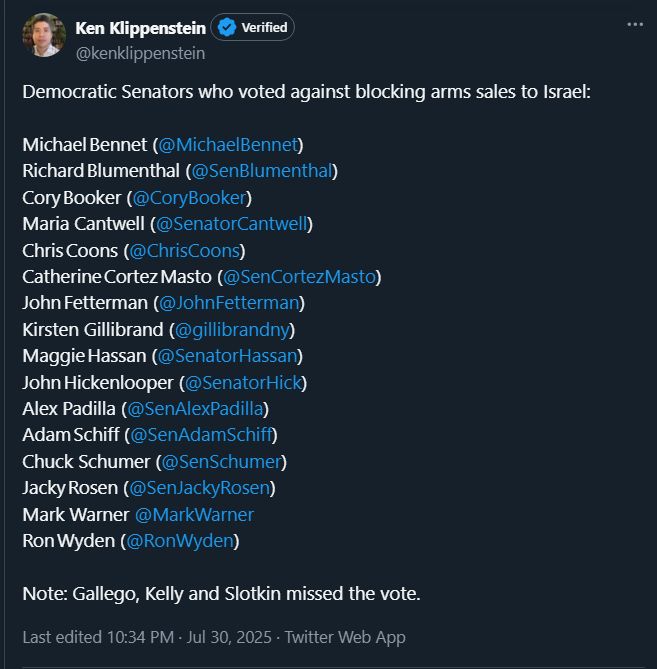The image size is (657, 669).
Task: Open the @MarkWarner mention
Action: (194, 514)
